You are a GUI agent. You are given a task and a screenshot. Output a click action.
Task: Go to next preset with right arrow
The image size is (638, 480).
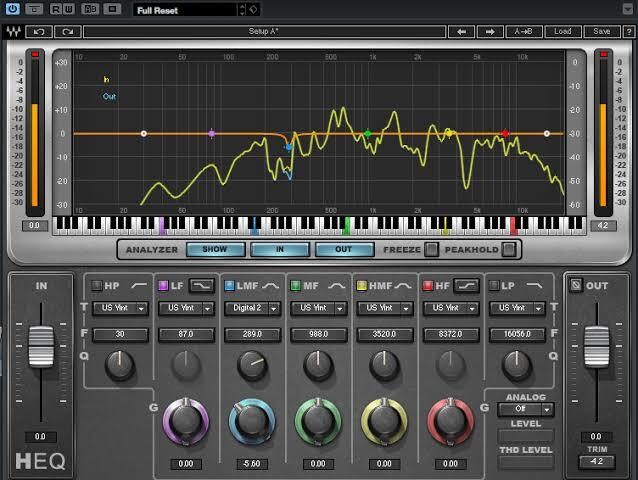tap(490, 32)
